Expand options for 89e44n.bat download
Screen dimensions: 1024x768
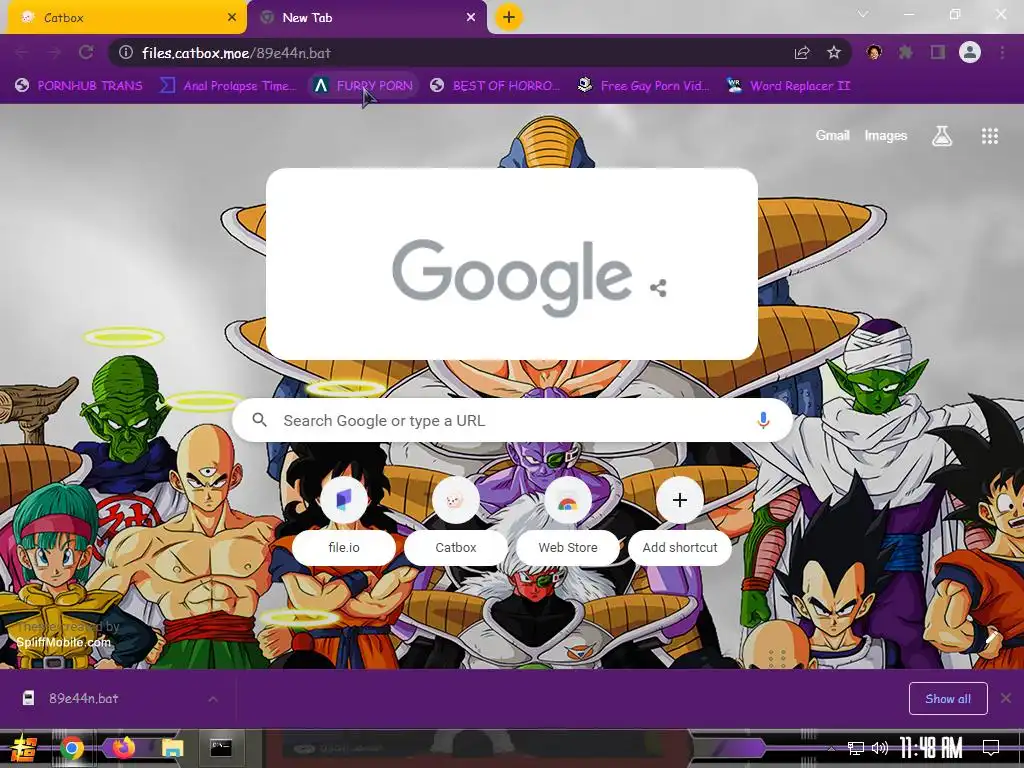click(213, 699)
